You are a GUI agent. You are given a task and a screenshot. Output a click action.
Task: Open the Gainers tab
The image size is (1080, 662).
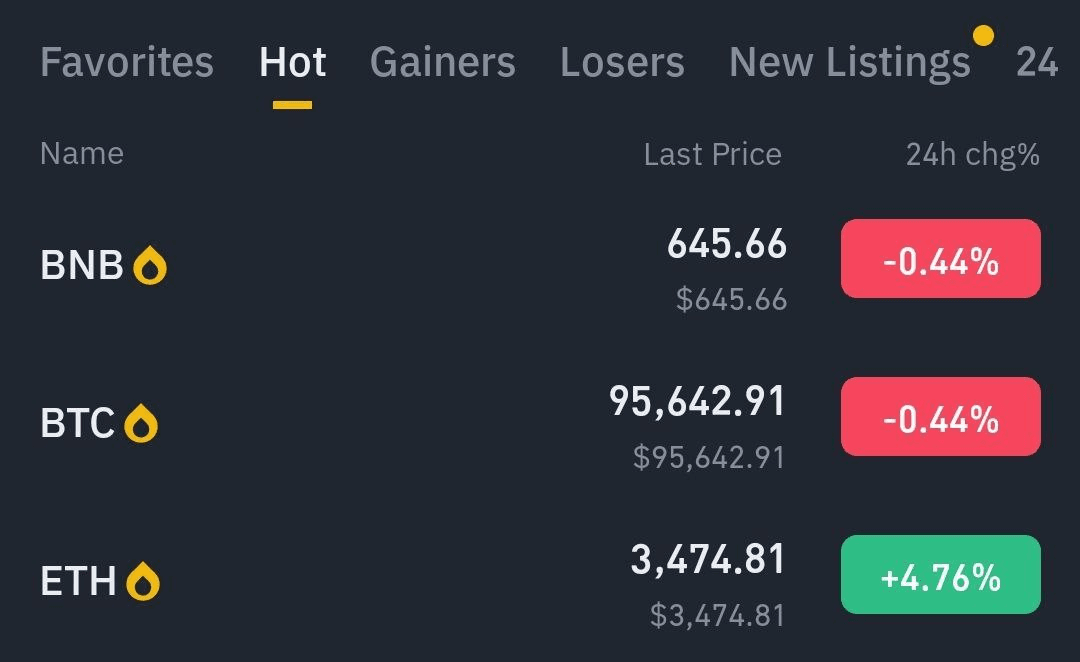coord(442,63)
